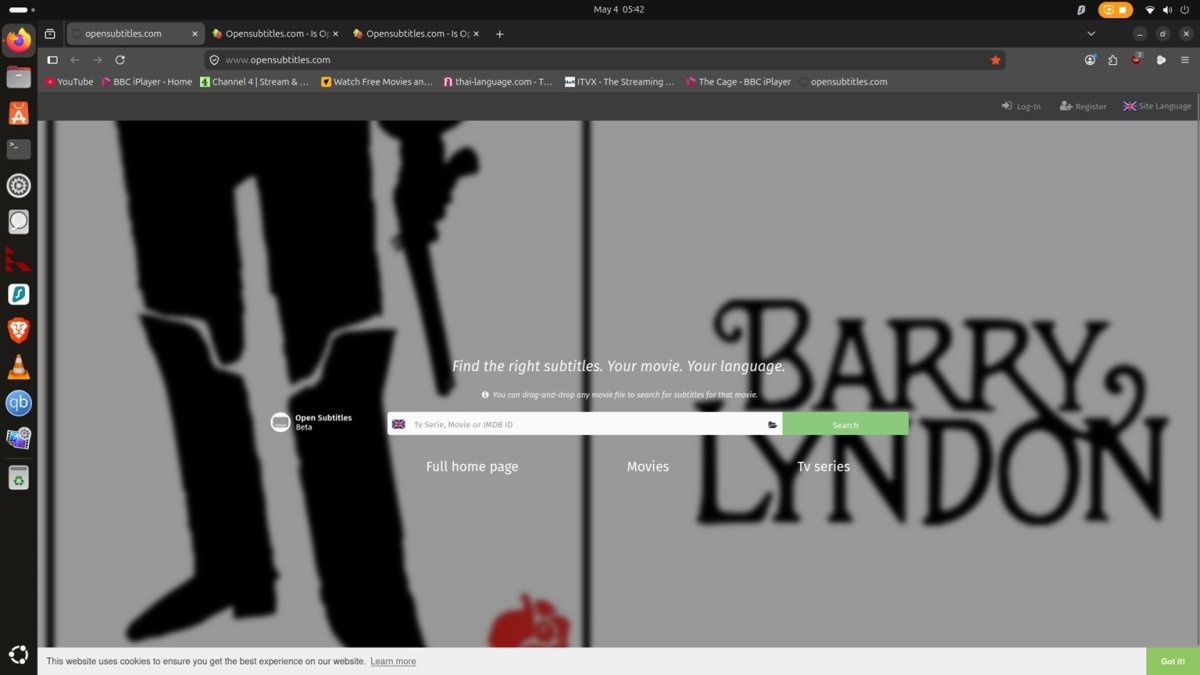The width and height of the screenshot is (1200, 675).
Task: Accept cookies with Got it! button
Action: 1173,661
